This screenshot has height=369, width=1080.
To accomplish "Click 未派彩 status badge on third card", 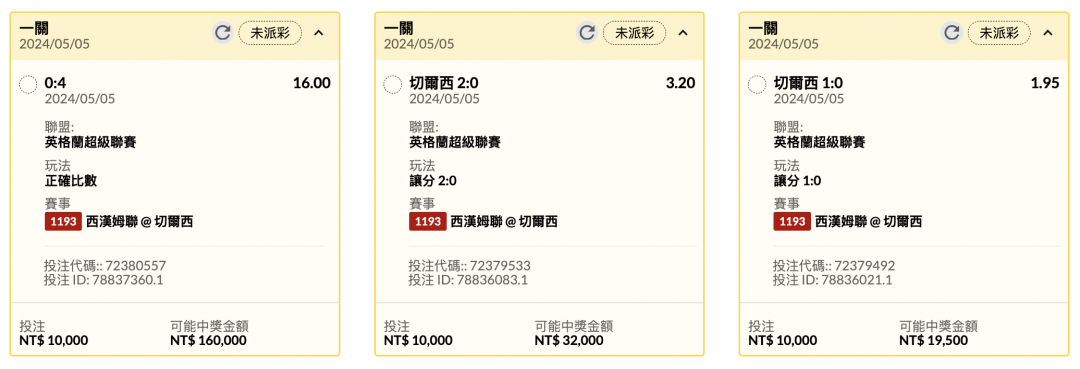I will coord(999,32).
